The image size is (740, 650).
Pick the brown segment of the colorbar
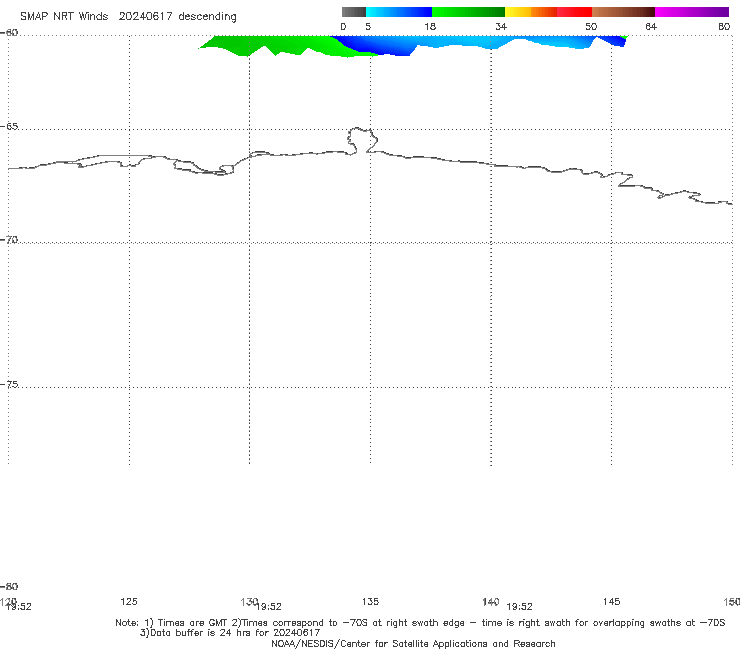[x=623, y=12]
